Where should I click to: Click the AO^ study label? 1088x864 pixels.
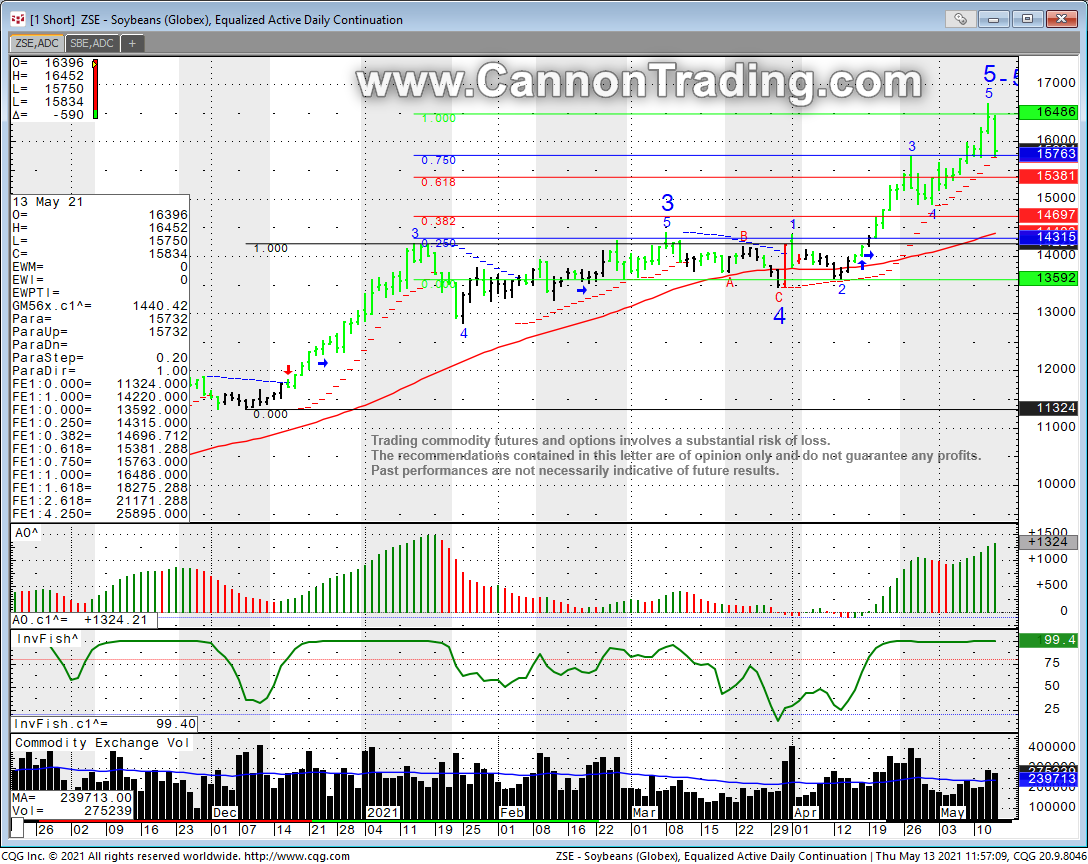pyautogui.click(x=27, y=532)
